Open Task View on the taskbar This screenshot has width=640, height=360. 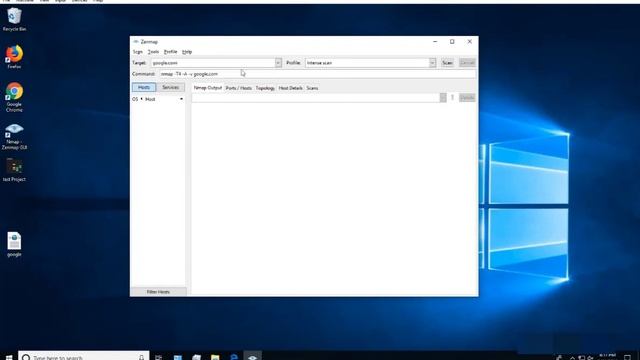tap(158, 357)
